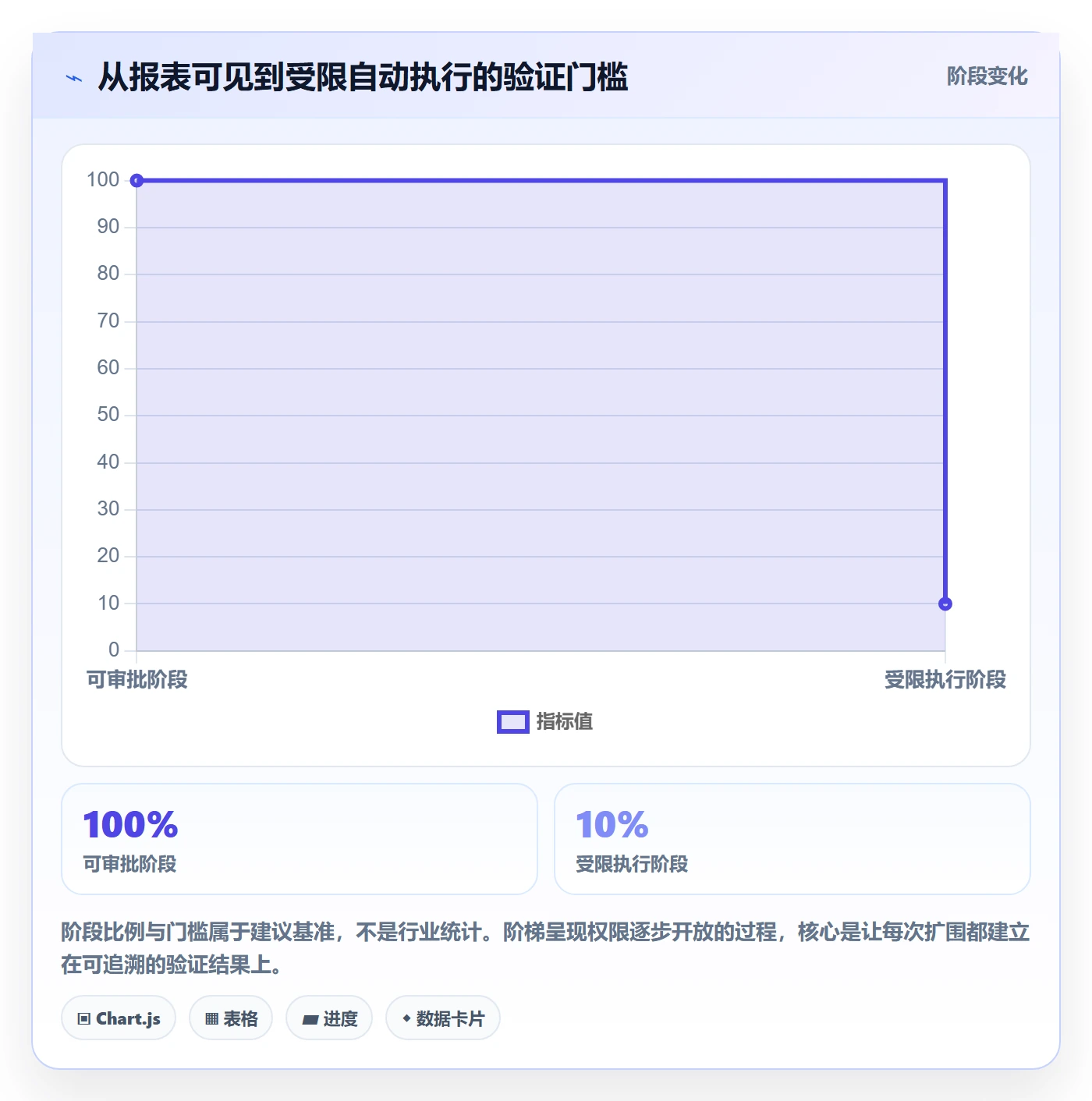Image resolution: width=1092 pixels, height=1101 pixels.
Task: Select the chart data point at value 100
Action: point(136,181)
